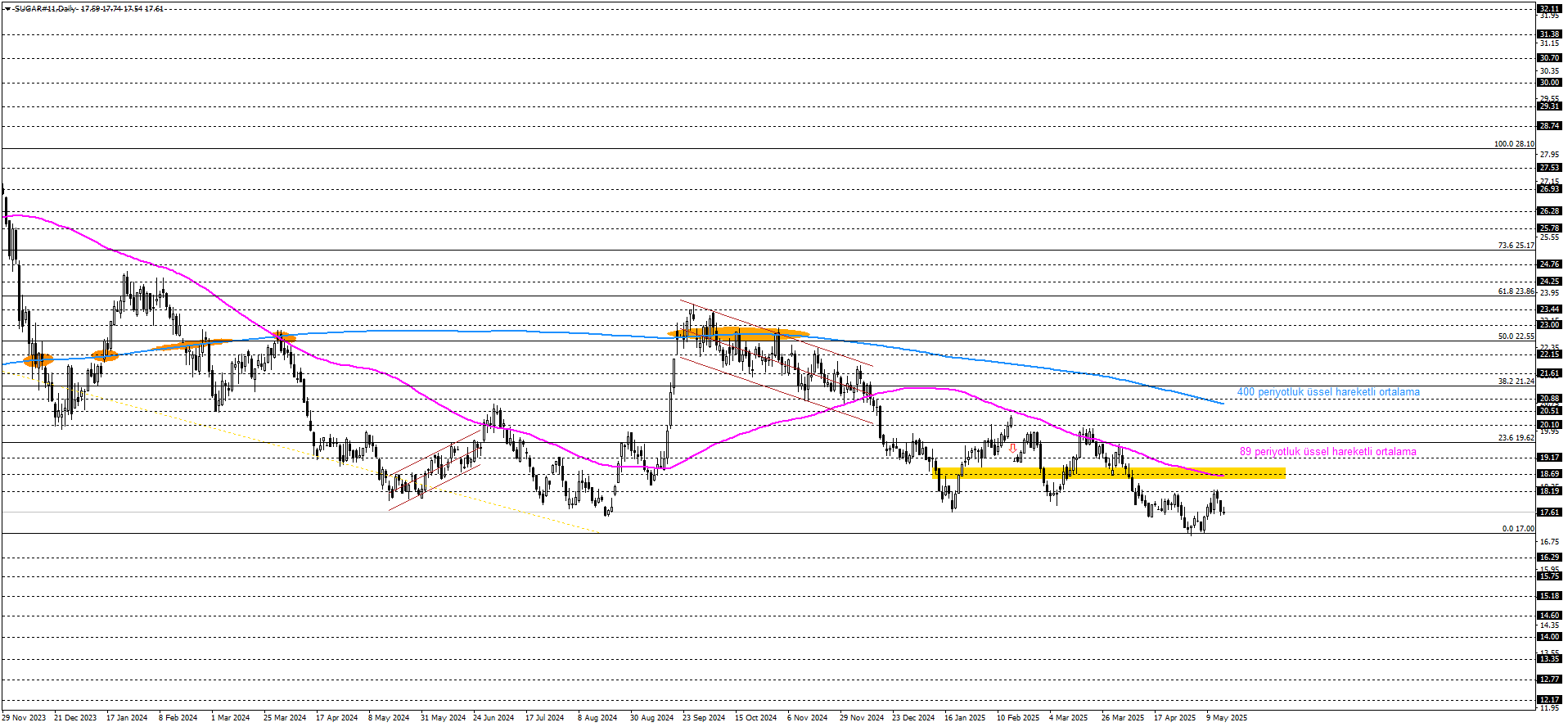Select the Fibonacci '38.2 21.24' level label
1568x727 pixels.
1516,382
